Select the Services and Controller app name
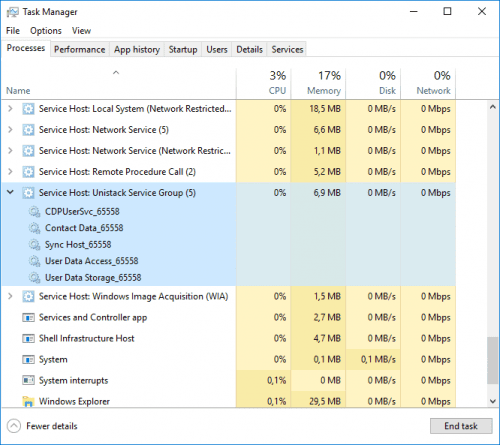The width and height of the screenshot is (500, 445). pos(93,318)
